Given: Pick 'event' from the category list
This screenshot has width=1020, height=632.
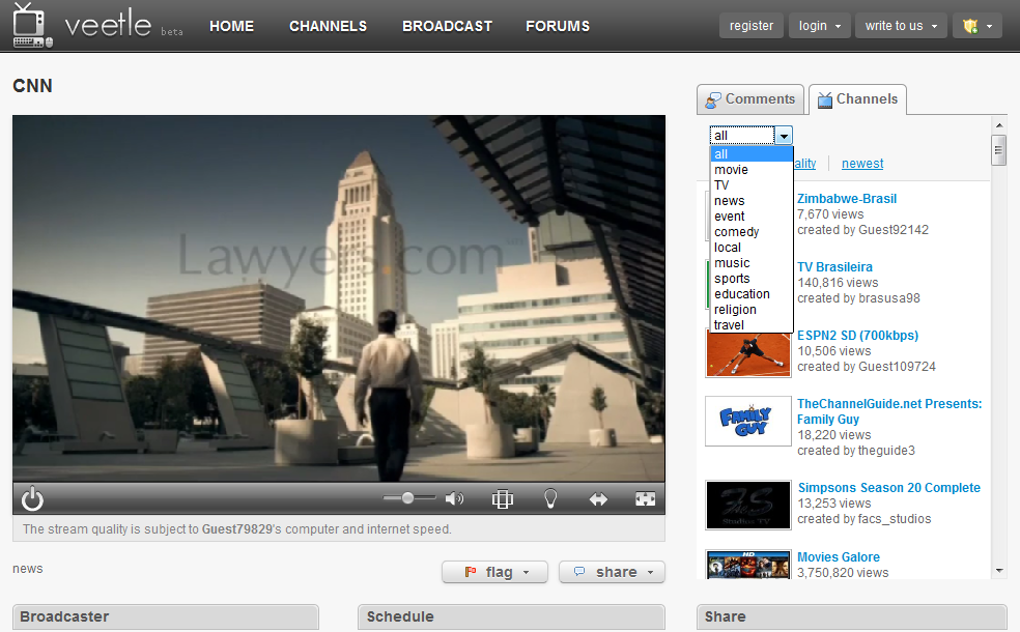Looking at the screenshot, I should (751, 217).
